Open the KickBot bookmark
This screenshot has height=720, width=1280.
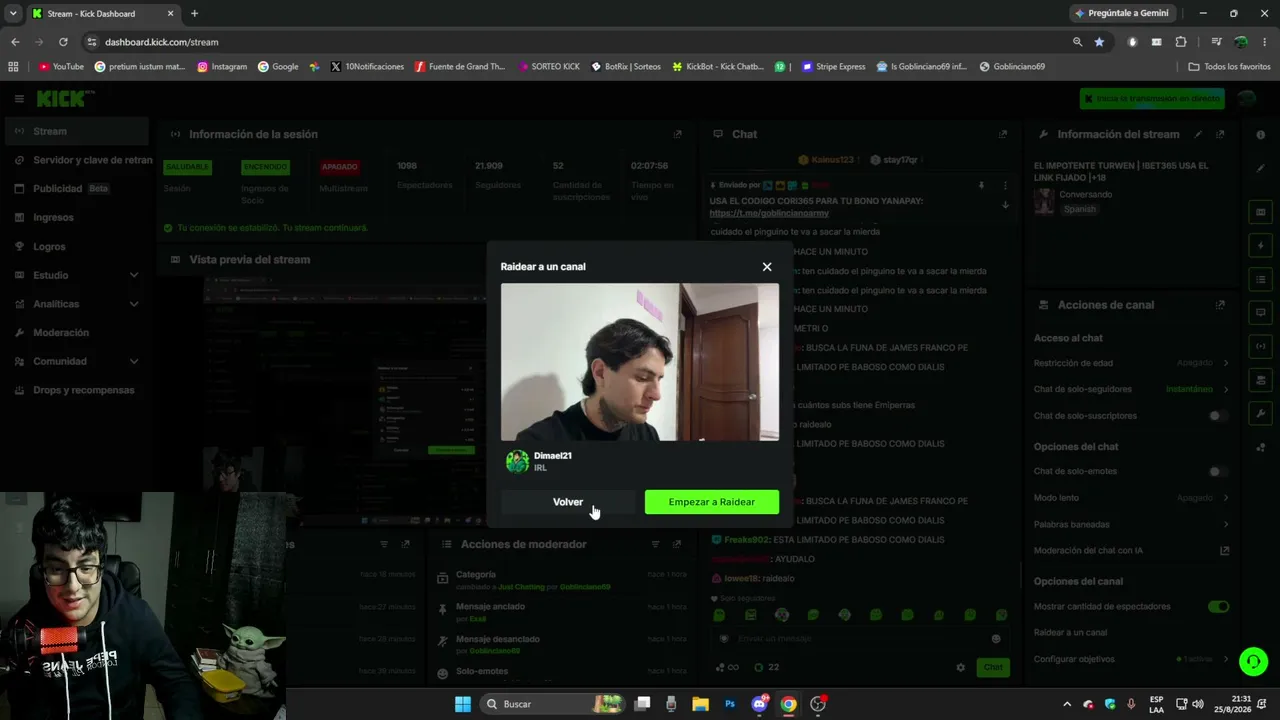click(x=718, y=67)
